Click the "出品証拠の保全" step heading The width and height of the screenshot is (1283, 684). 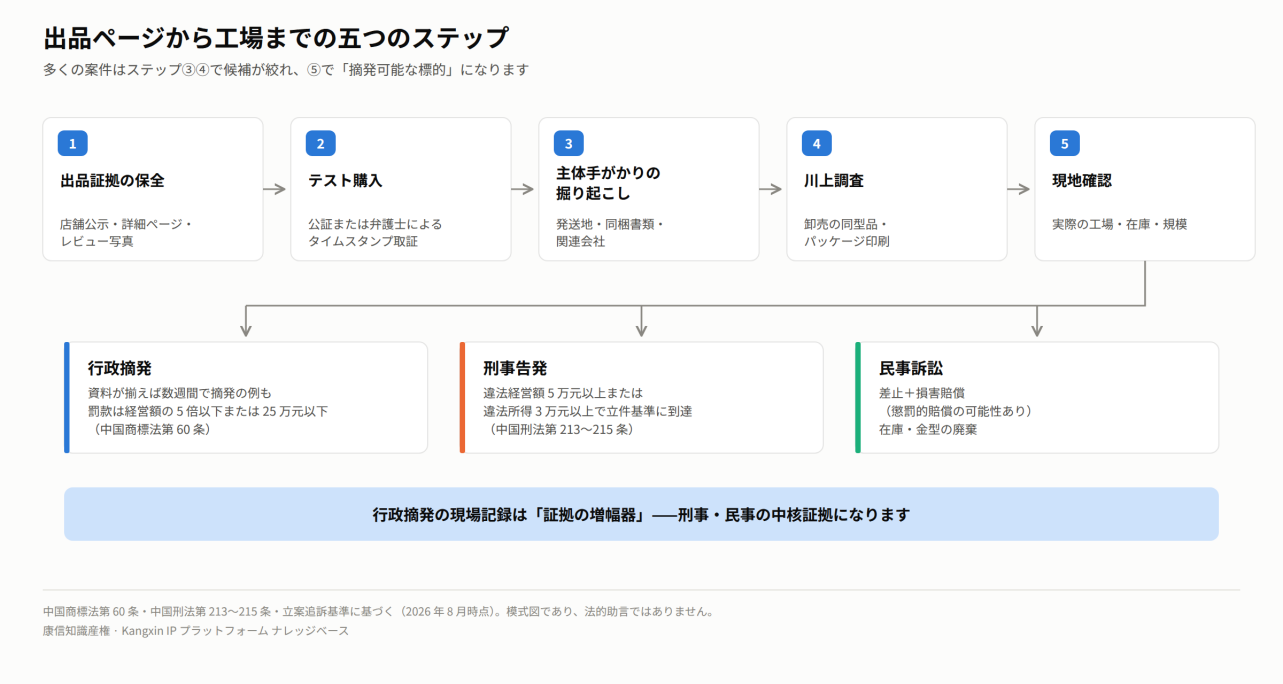[x=112, y=181]
